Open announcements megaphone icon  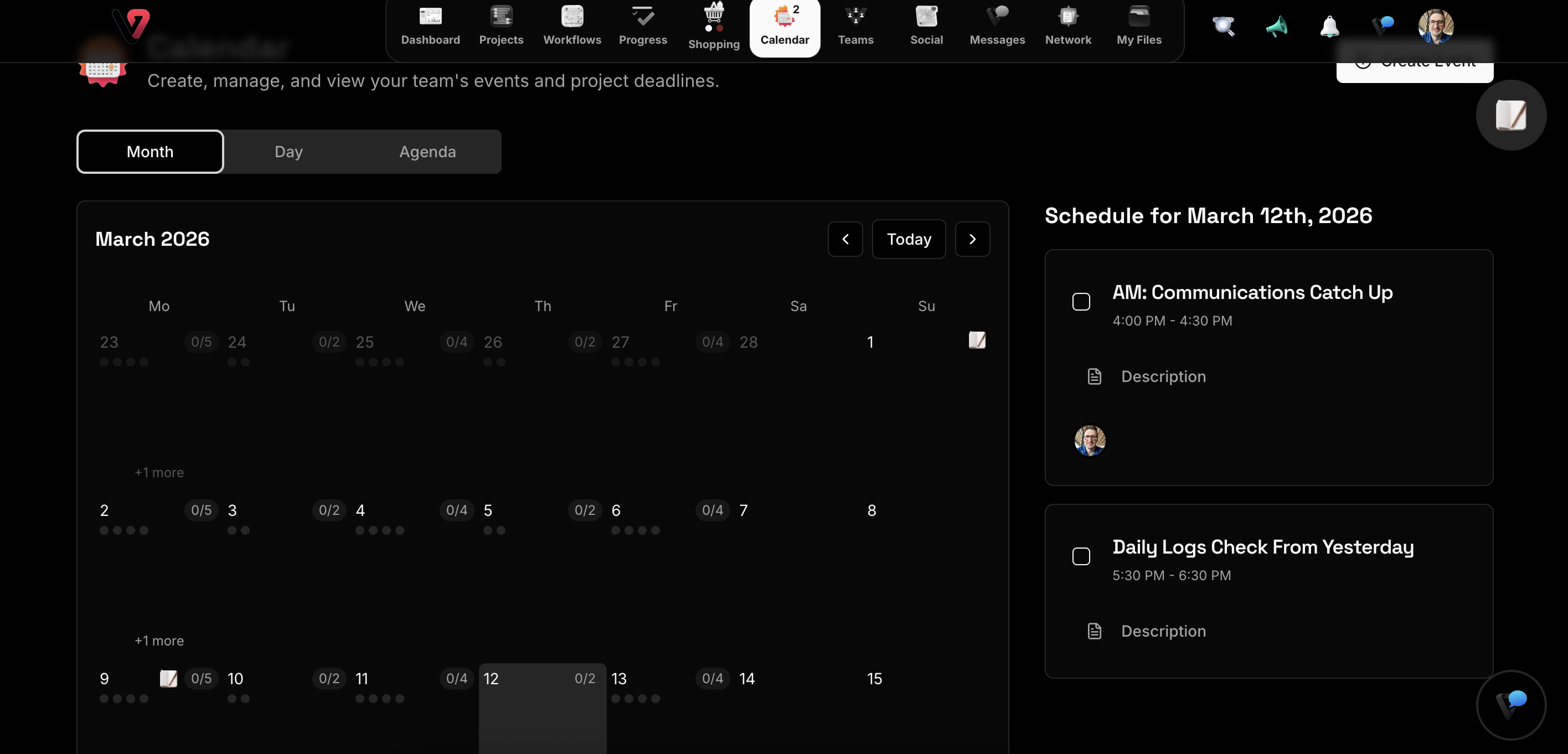tap(1276, 26)
